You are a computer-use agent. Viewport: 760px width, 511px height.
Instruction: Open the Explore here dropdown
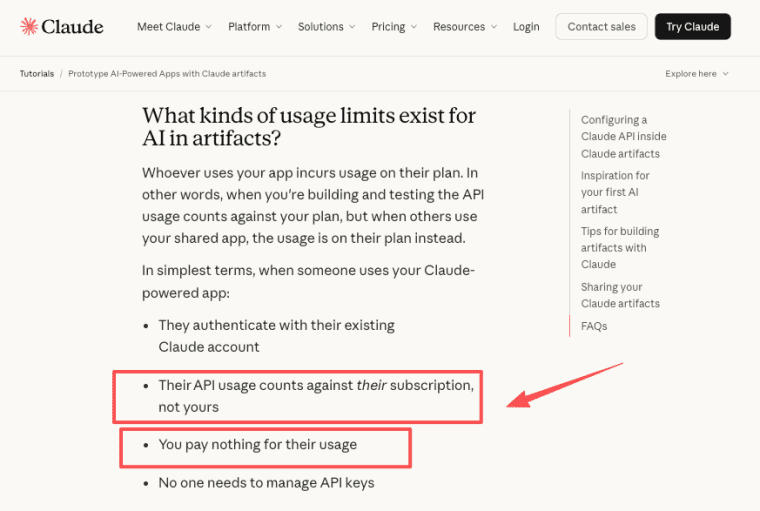pos(697,74)
